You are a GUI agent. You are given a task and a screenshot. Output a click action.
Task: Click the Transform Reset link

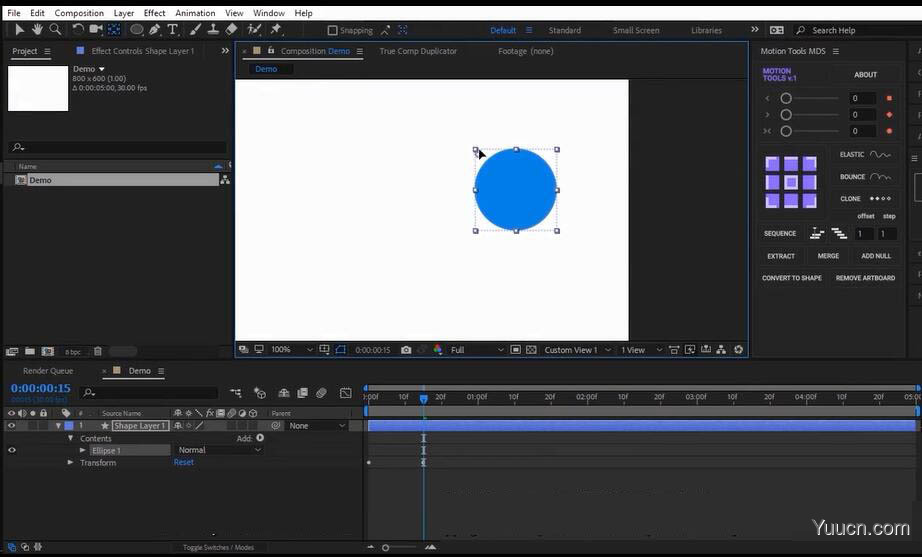(x=183, y=462)
